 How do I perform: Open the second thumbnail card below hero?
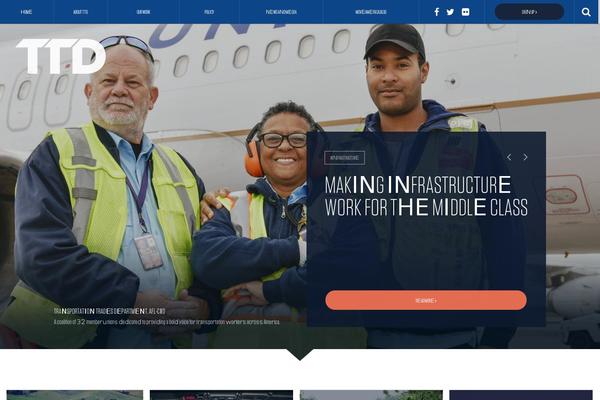(221, 395)
